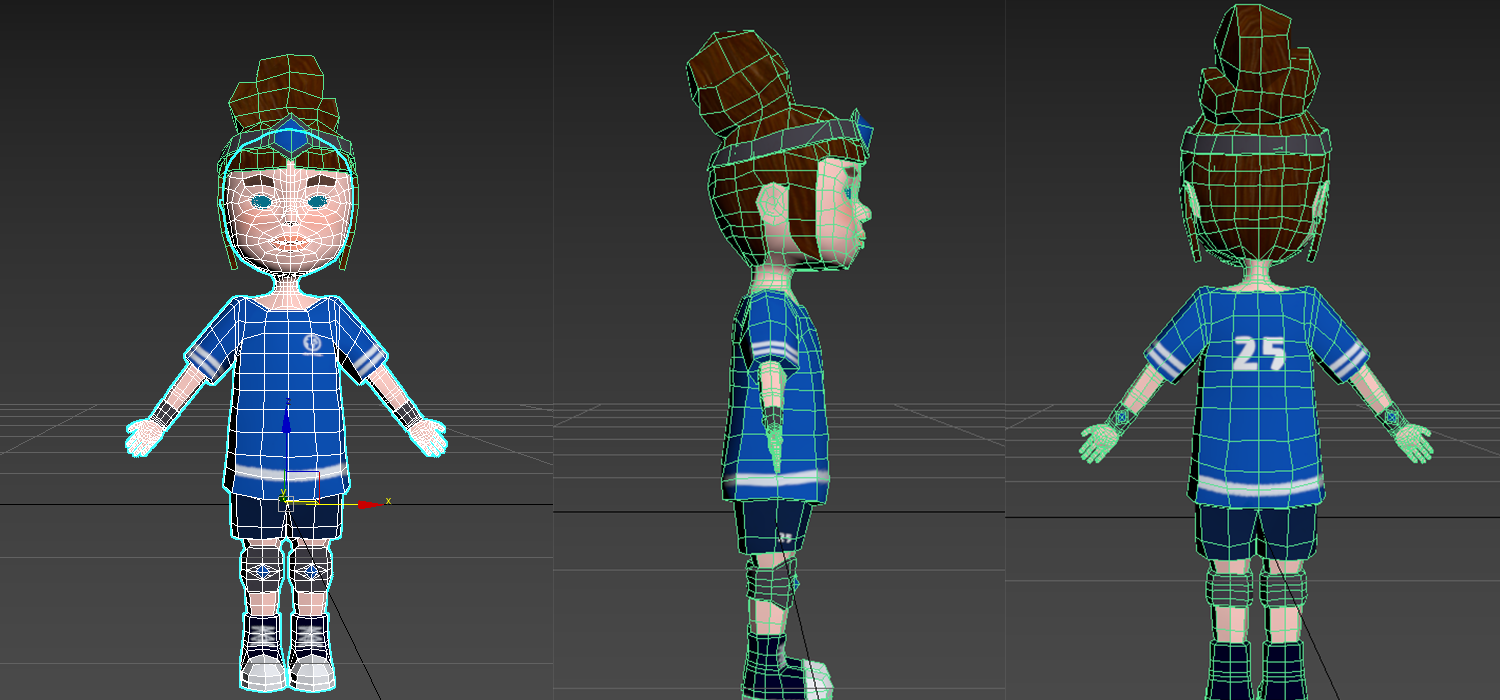
Task: Grab the XZ plane square handle on the gizmo
Action: (x=304, y=486)
